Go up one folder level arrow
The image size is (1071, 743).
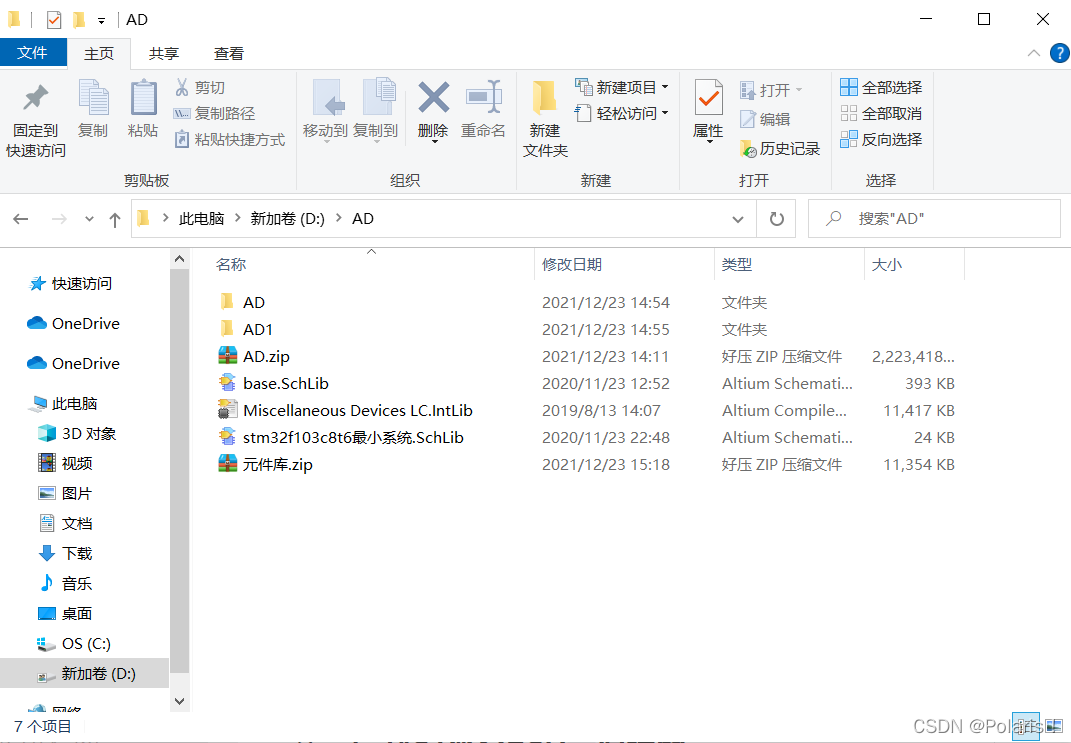click(x=115, y=219)
